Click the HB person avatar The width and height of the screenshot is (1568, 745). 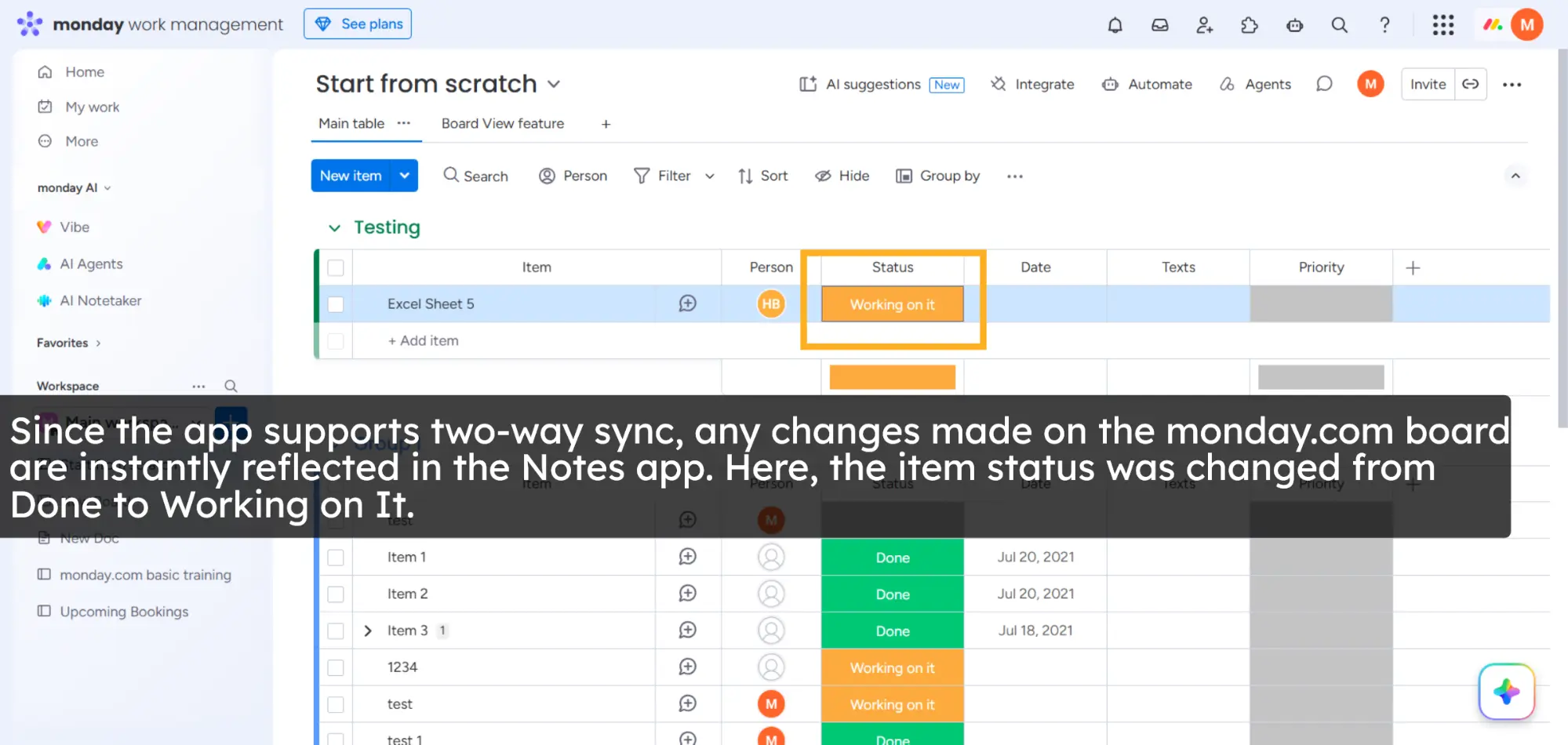coord(771,304)
